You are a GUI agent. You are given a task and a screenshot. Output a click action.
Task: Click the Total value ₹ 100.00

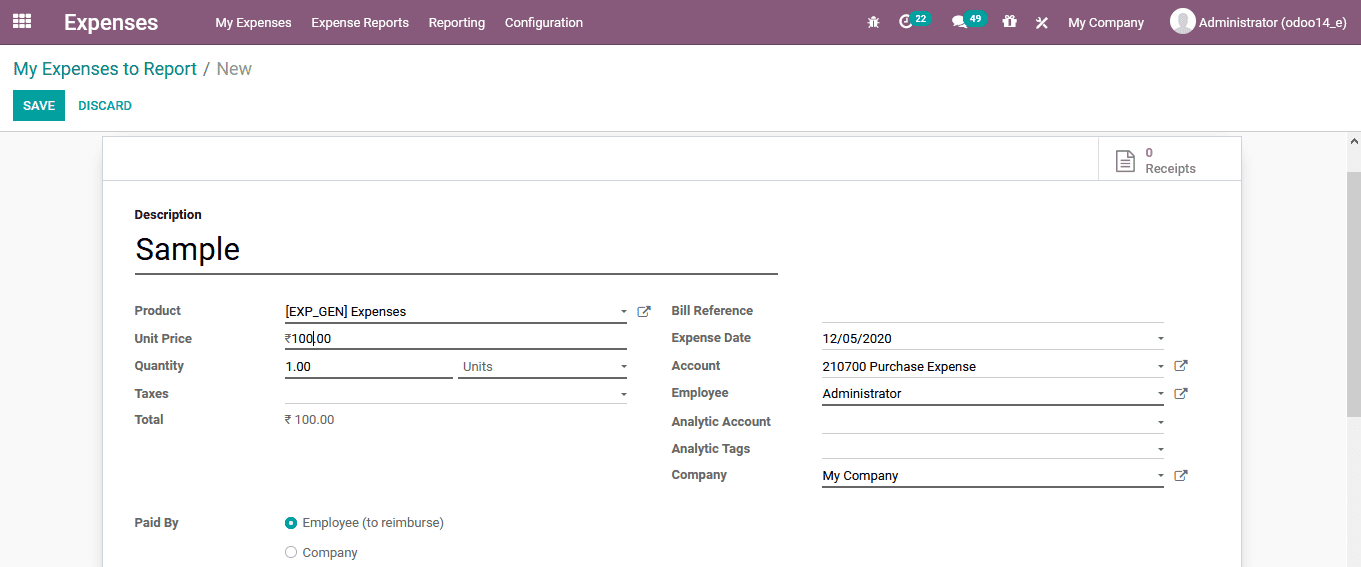(x=310, y=420)
